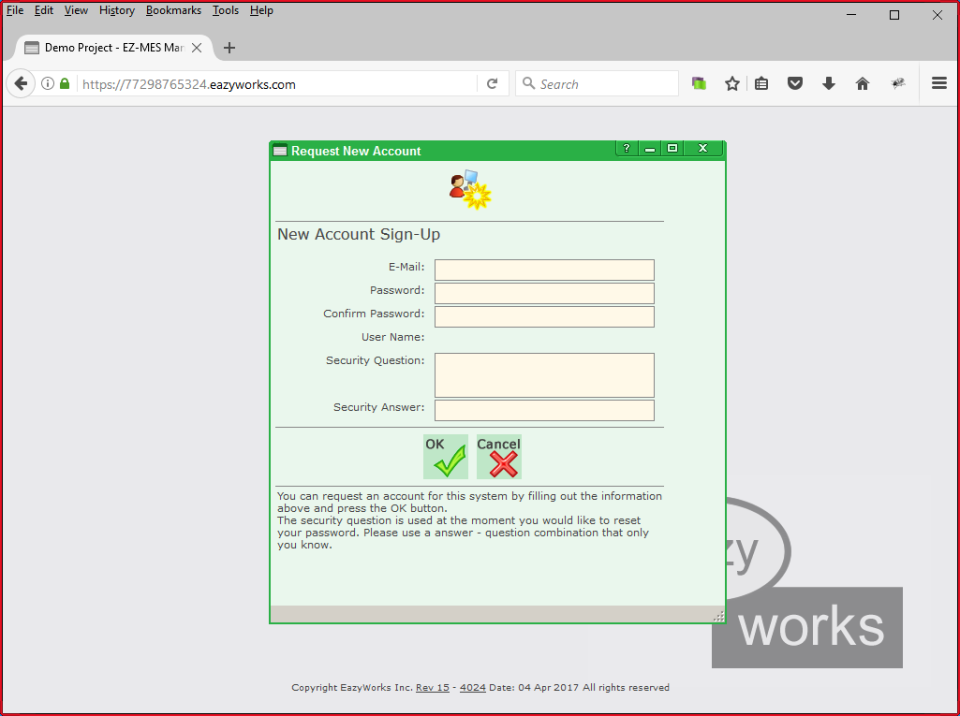Viewport: 960px width, 716px height.
Task: Click the browser Search box
Action: pyautogui.click(x=597, y=84)
